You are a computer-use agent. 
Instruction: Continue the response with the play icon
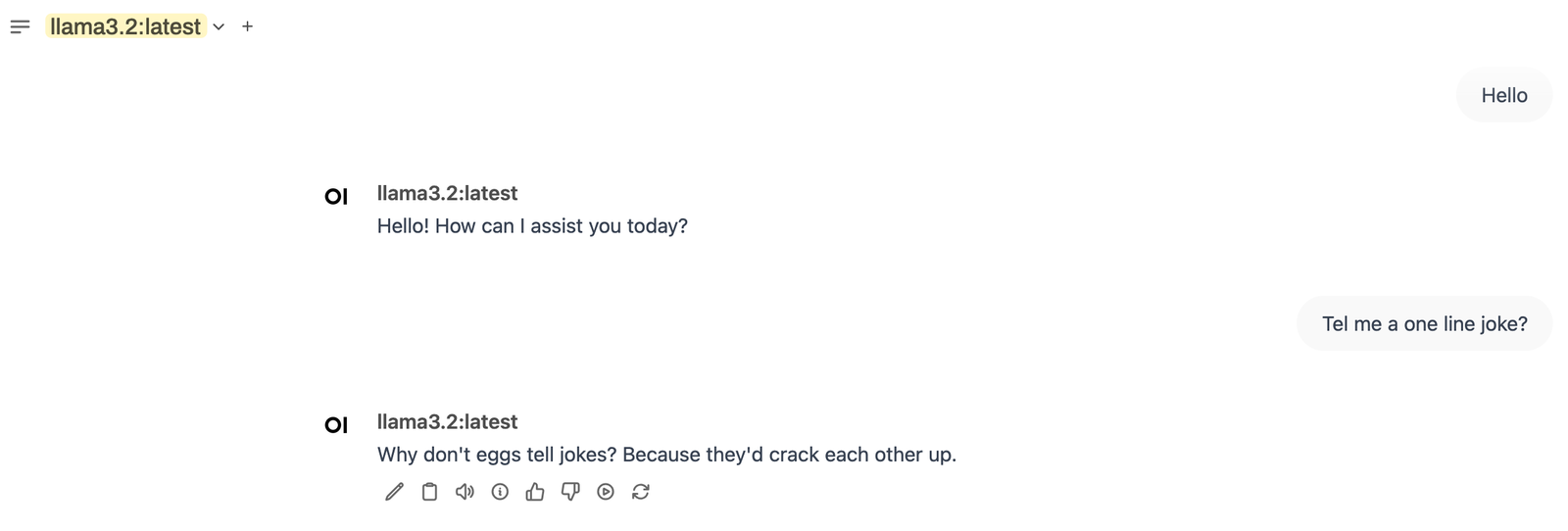606,492
